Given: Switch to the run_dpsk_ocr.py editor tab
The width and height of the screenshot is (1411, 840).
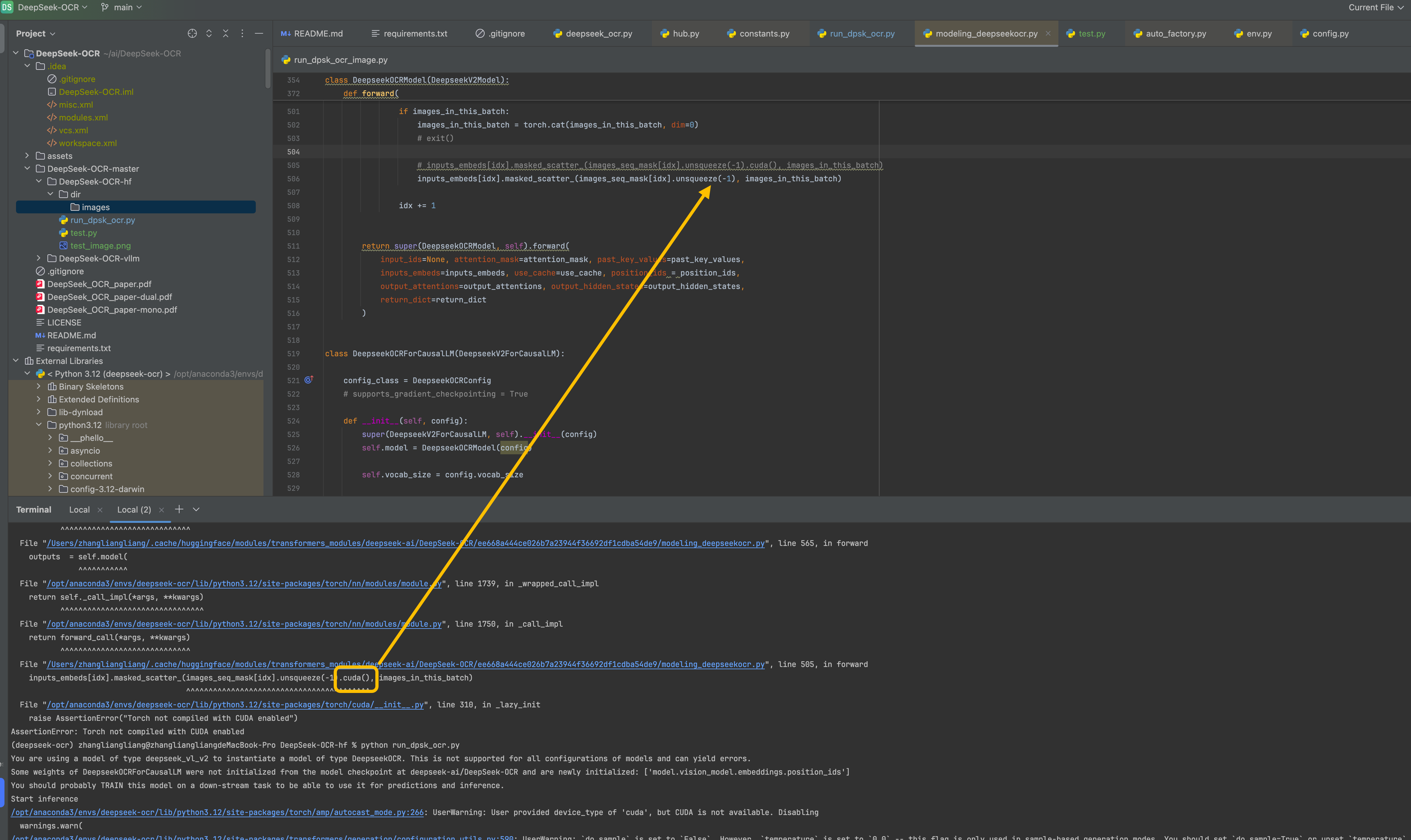Looking at the screenshot, I should (862, 33).
